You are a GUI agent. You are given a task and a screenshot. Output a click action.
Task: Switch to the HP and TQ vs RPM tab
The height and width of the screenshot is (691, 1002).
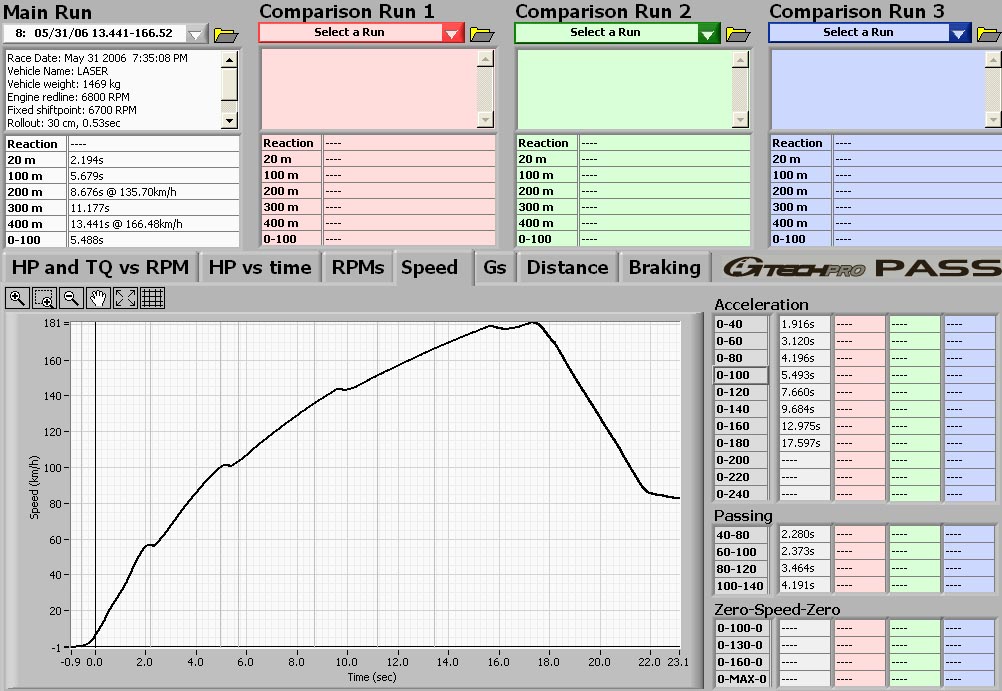coord(101,268)
